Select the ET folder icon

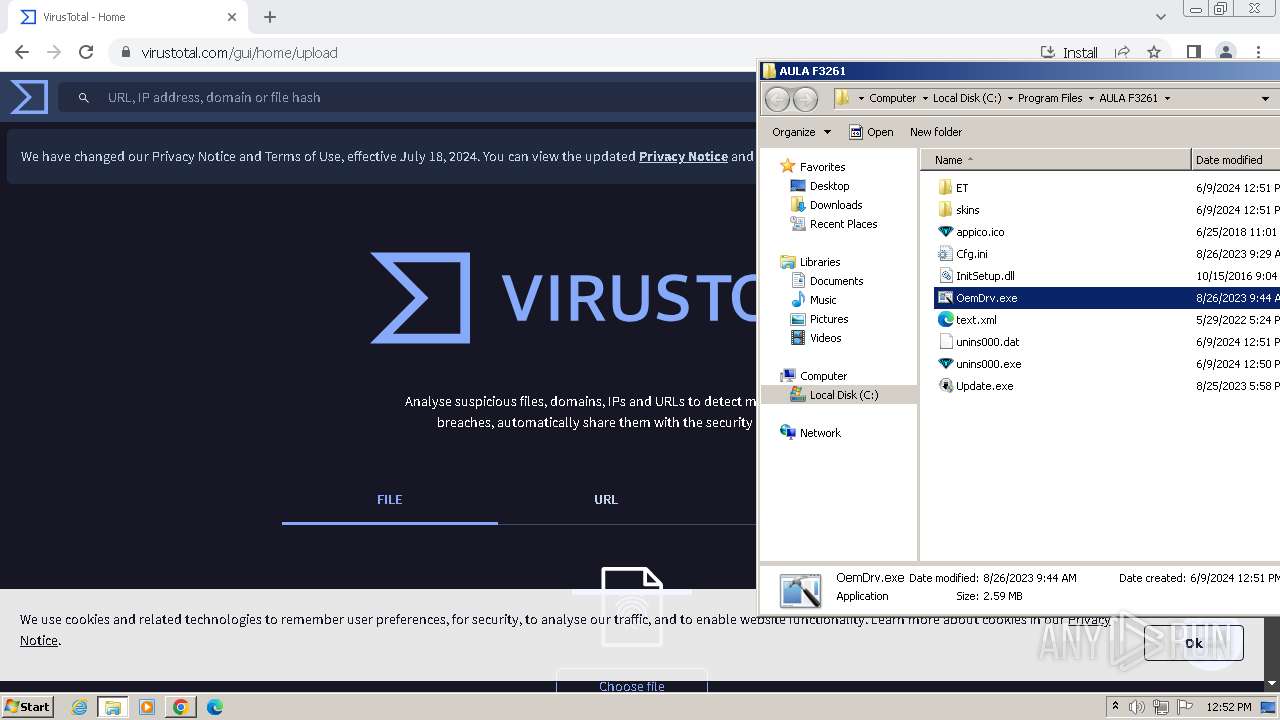[x=945, y=188]
